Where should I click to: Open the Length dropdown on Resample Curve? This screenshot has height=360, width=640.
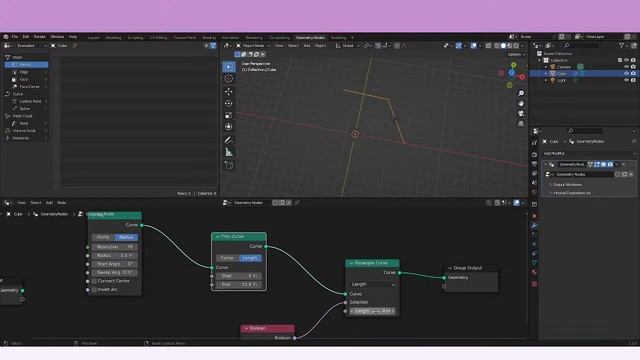[x=372, y=284]
